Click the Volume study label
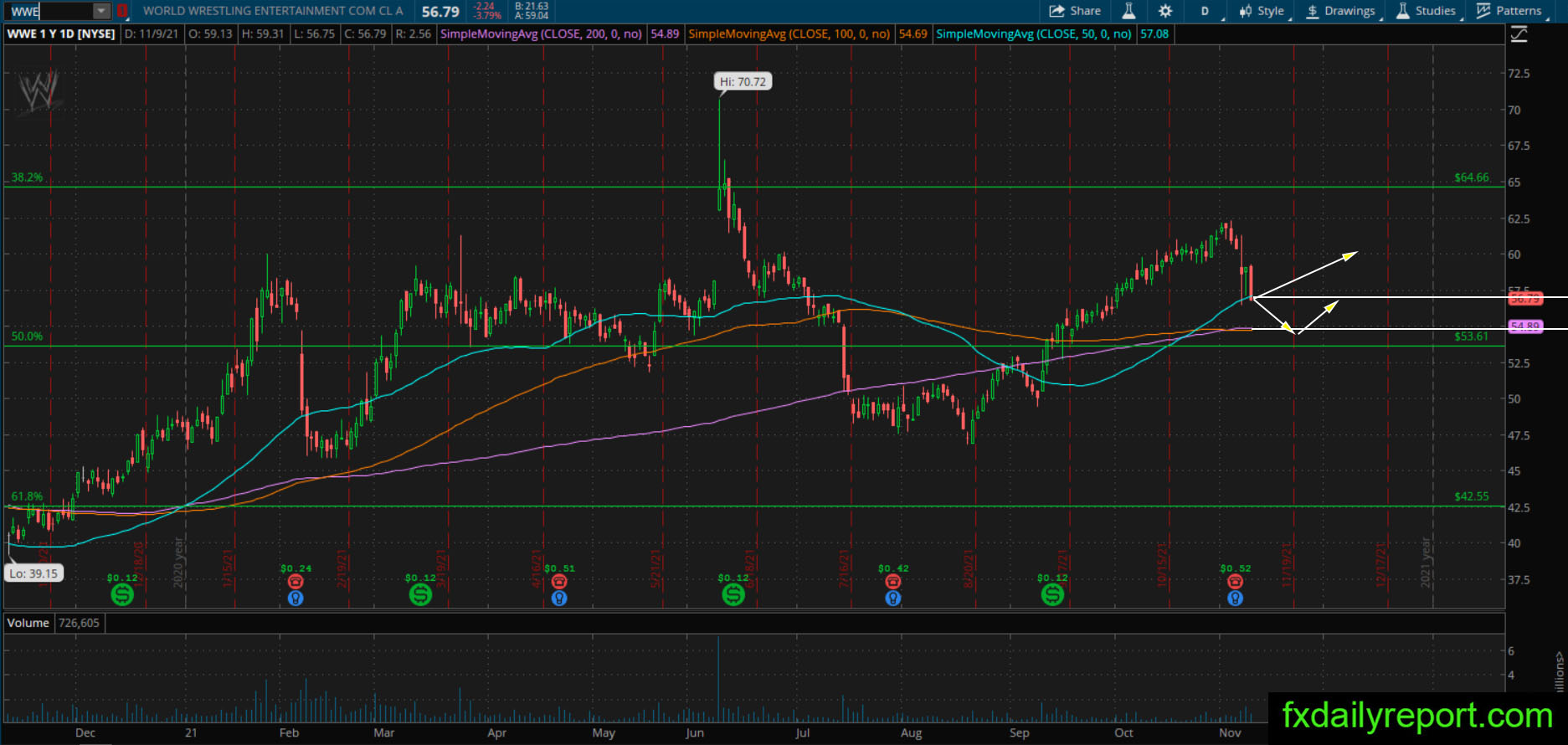 tap(28, 623)
